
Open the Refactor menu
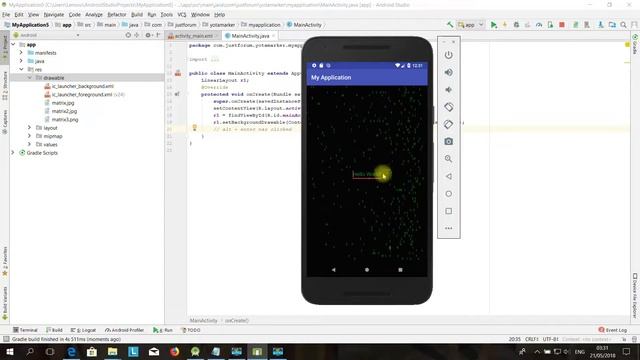click(x=117, y=14)
